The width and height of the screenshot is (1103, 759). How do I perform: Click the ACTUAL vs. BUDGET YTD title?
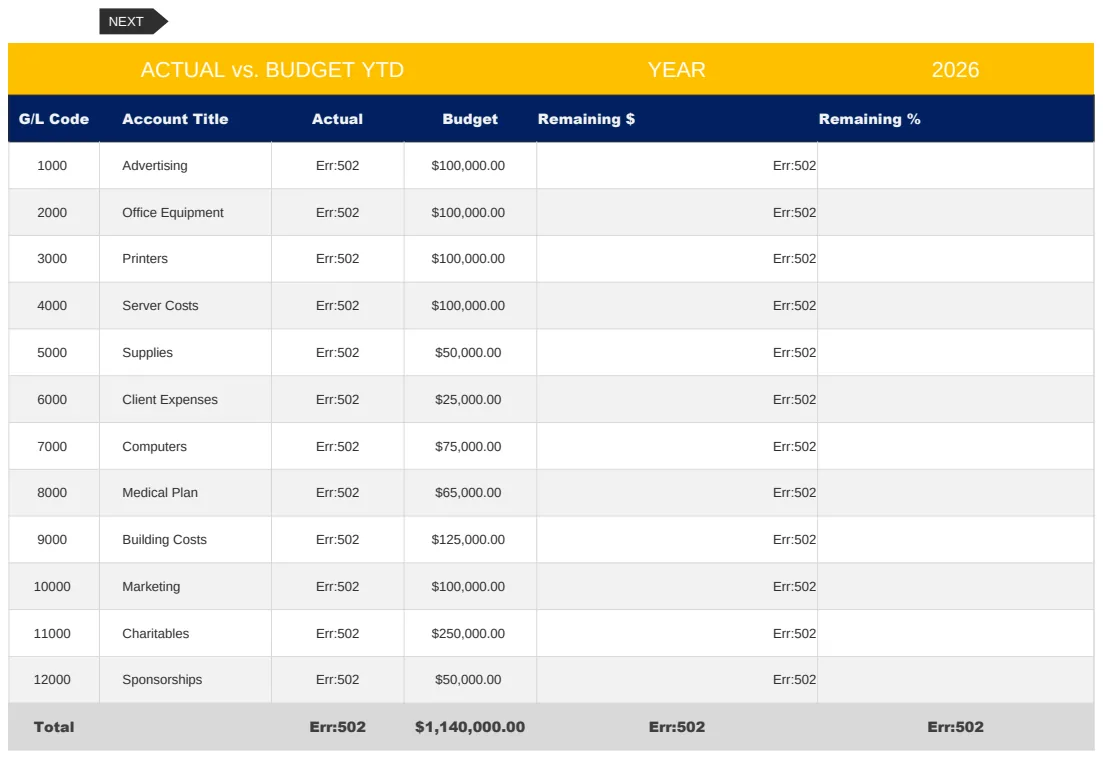pyautogui.click(x=272, y=70)
